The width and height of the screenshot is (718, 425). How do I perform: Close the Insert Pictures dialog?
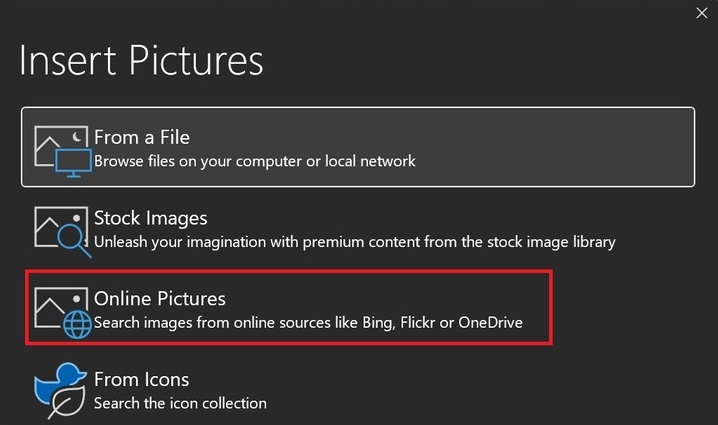pyautogui.click(x=702, y=13)
